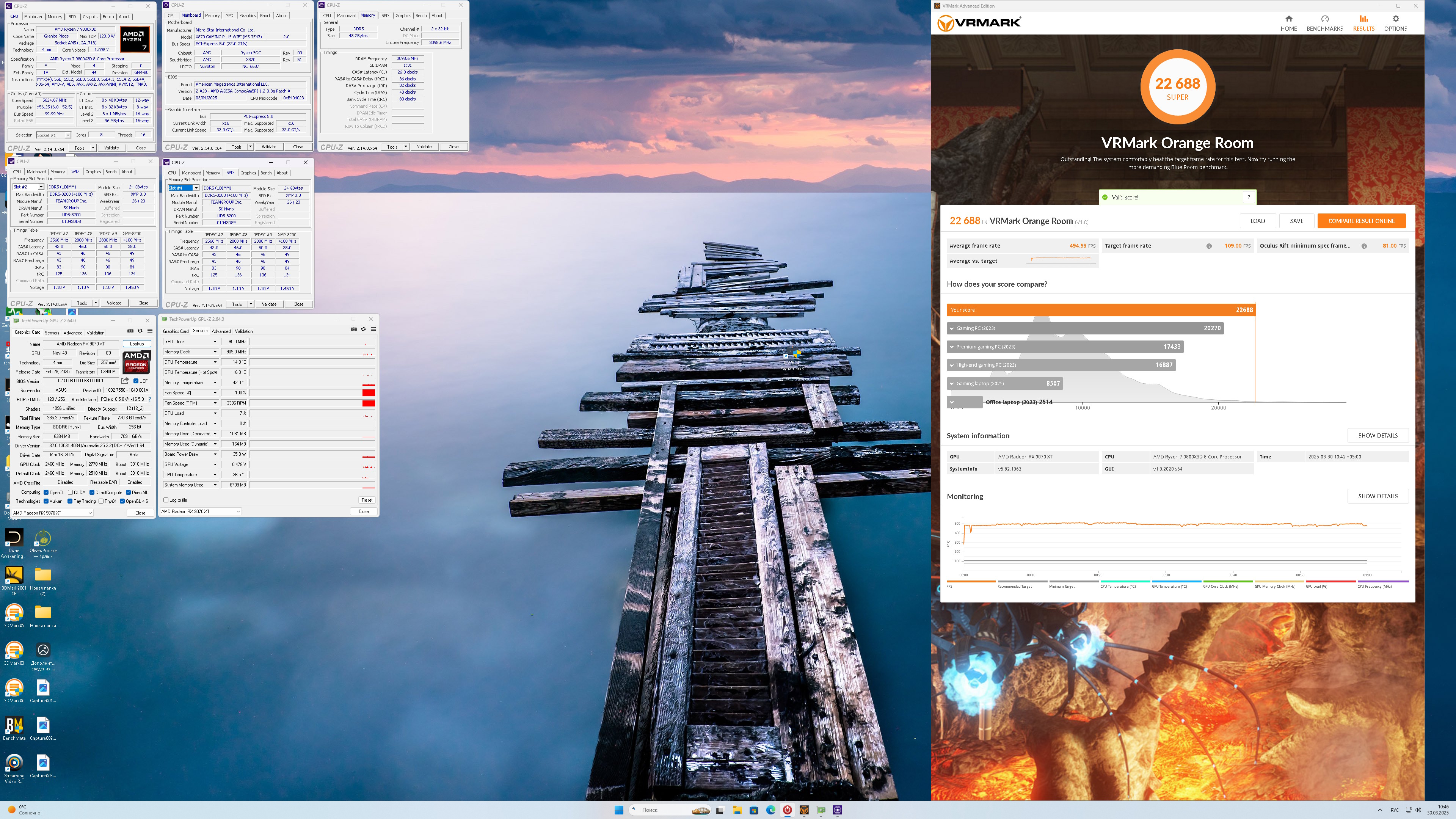The width and height of the screenshot is (1456, 819).
Task: Open BenchMate desktop shortcut
Action: click(x=14, y=728)
